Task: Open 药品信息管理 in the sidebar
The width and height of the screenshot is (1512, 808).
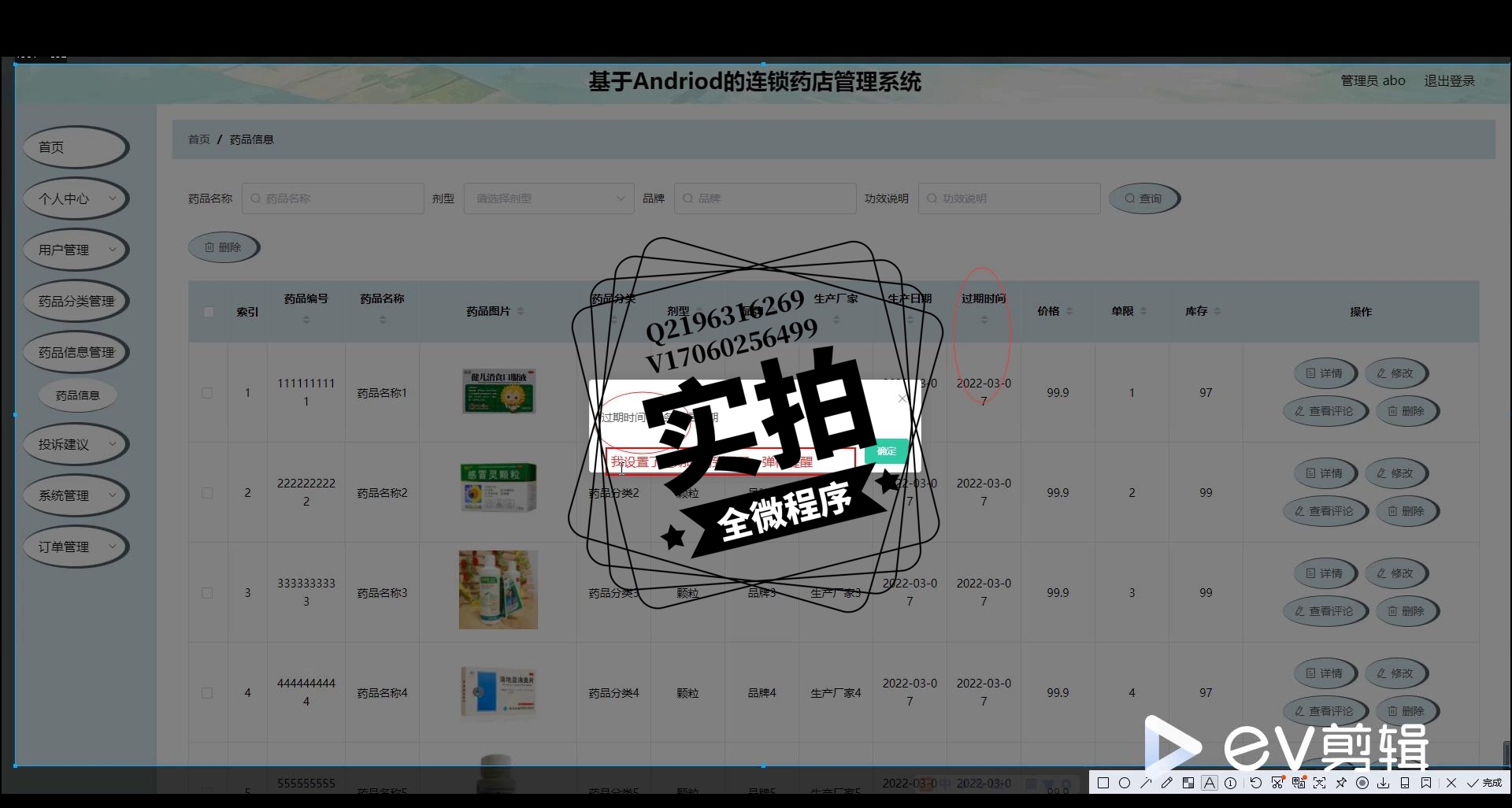Action: 76,352
